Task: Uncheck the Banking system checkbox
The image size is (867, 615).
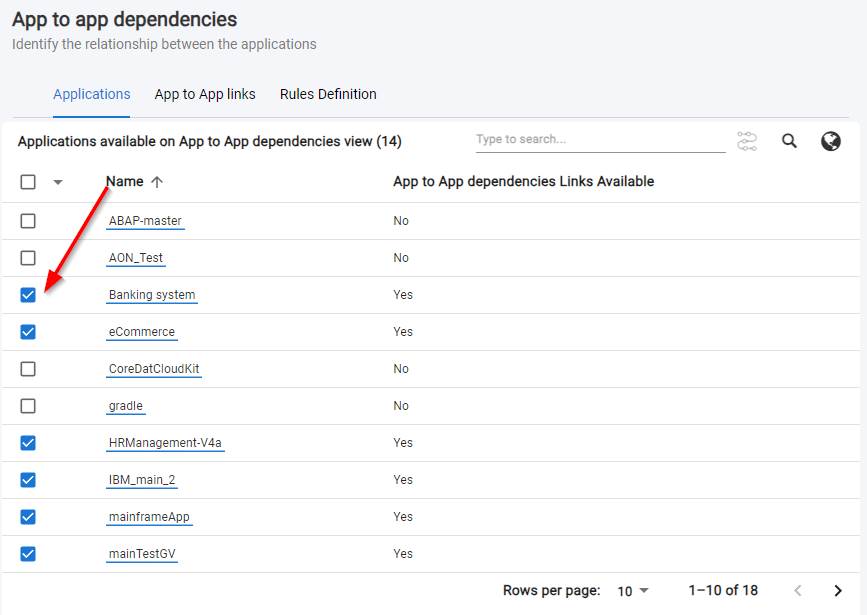Action: (x=28, y=295)
